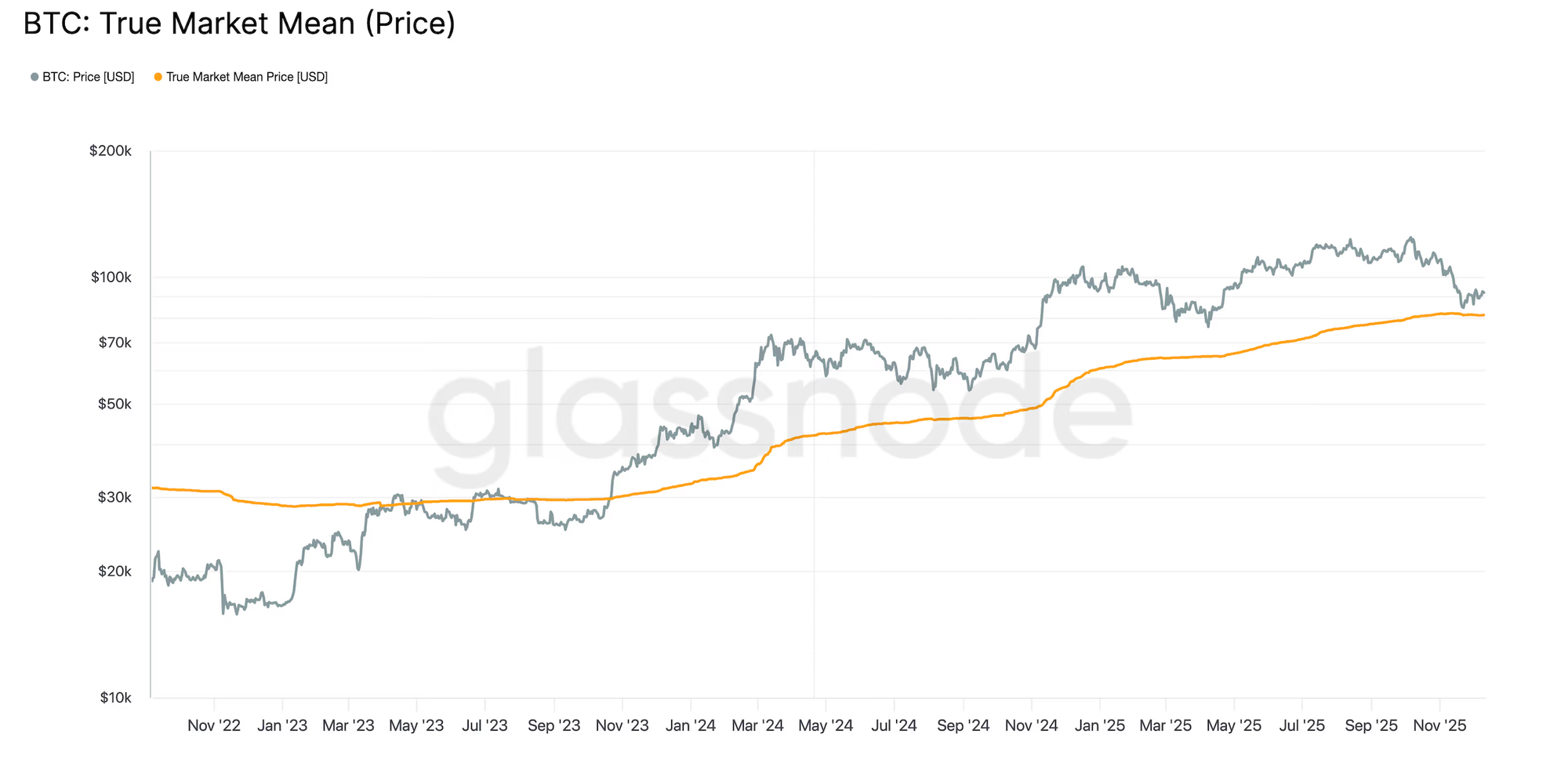Click the Nov '25 x-axis tick label
1568x773 pixels.
[x=1439, y=726]
